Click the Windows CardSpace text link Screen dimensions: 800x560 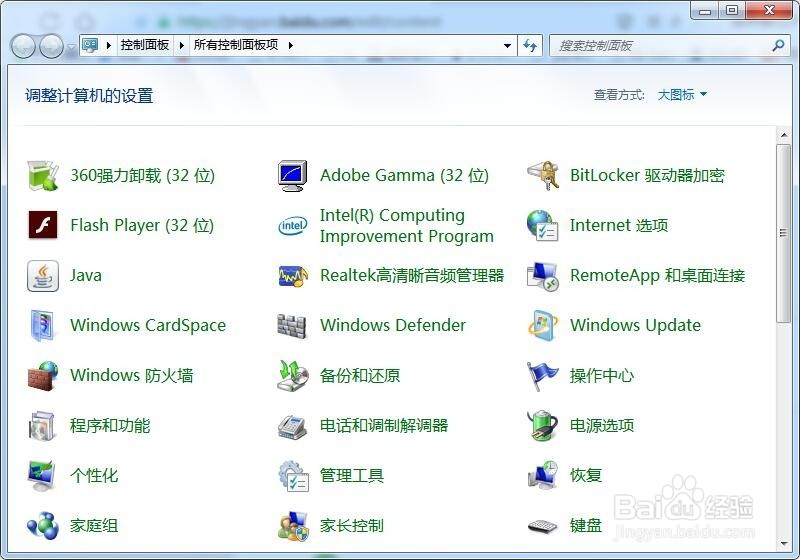(x=148, y=325)
